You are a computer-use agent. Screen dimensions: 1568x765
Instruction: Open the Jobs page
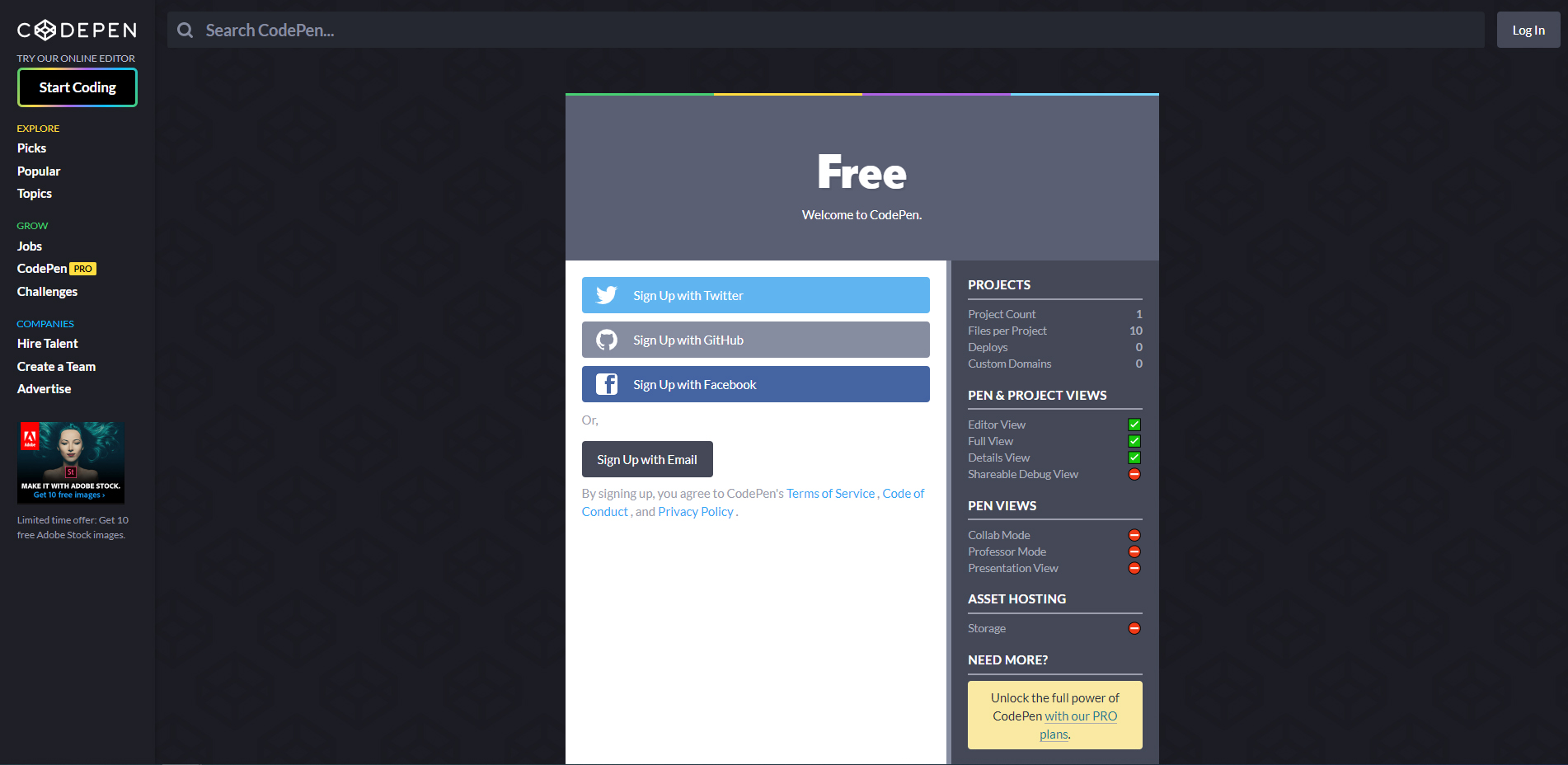click(x=30, y=246)
